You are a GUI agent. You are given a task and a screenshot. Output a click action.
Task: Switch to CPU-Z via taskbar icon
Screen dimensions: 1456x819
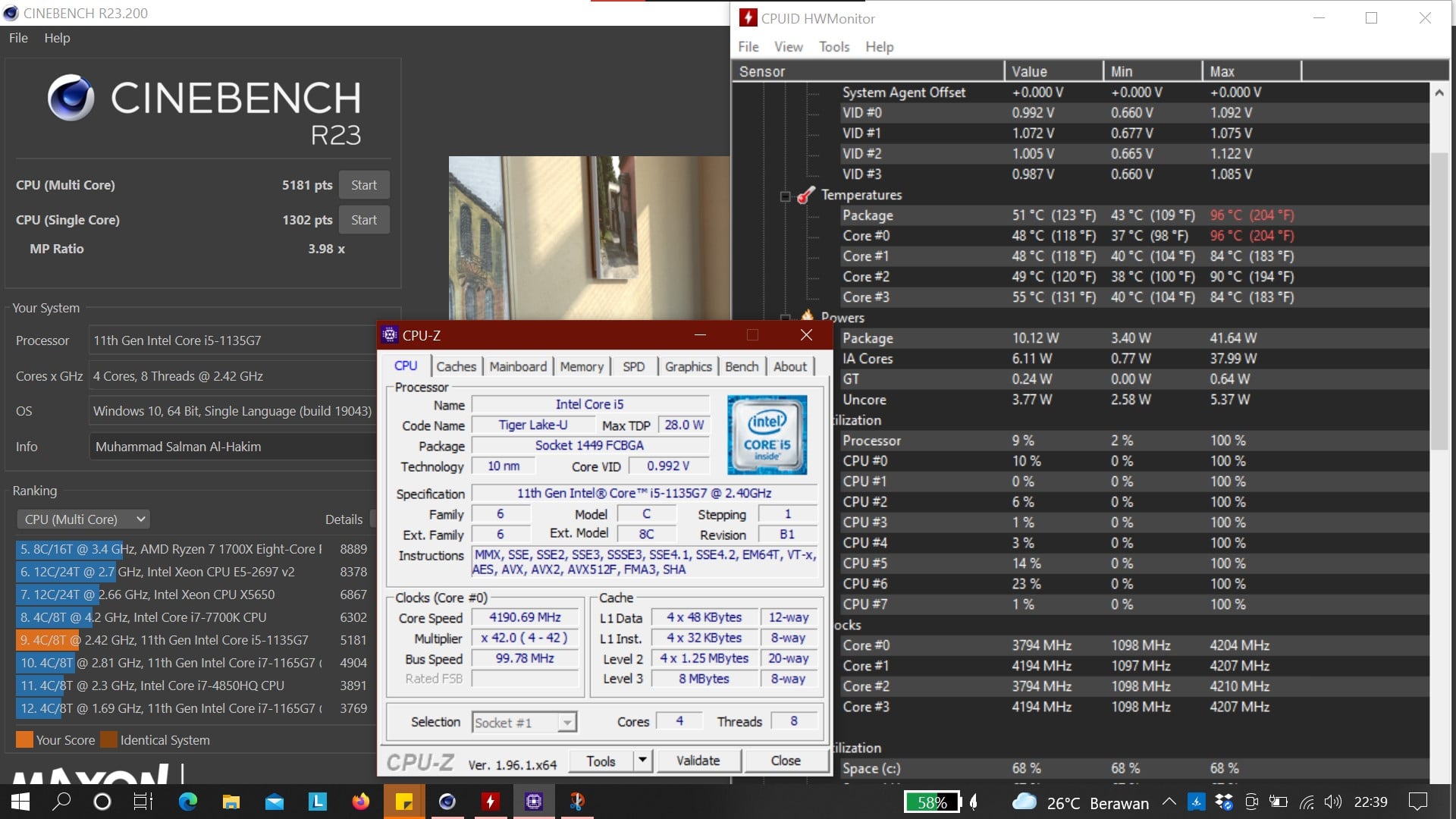click(x=534, y=802)
